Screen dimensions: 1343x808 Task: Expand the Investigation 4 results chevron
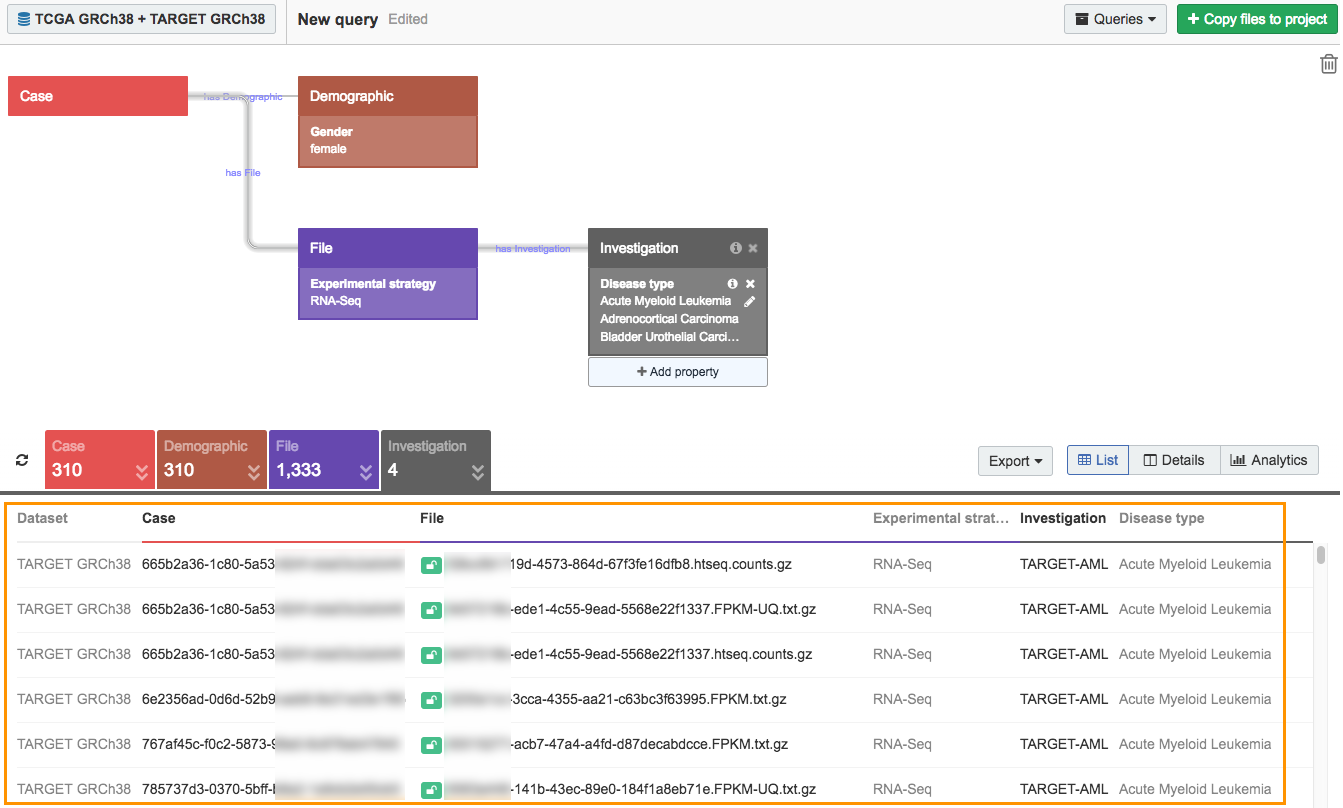(478, 472)
